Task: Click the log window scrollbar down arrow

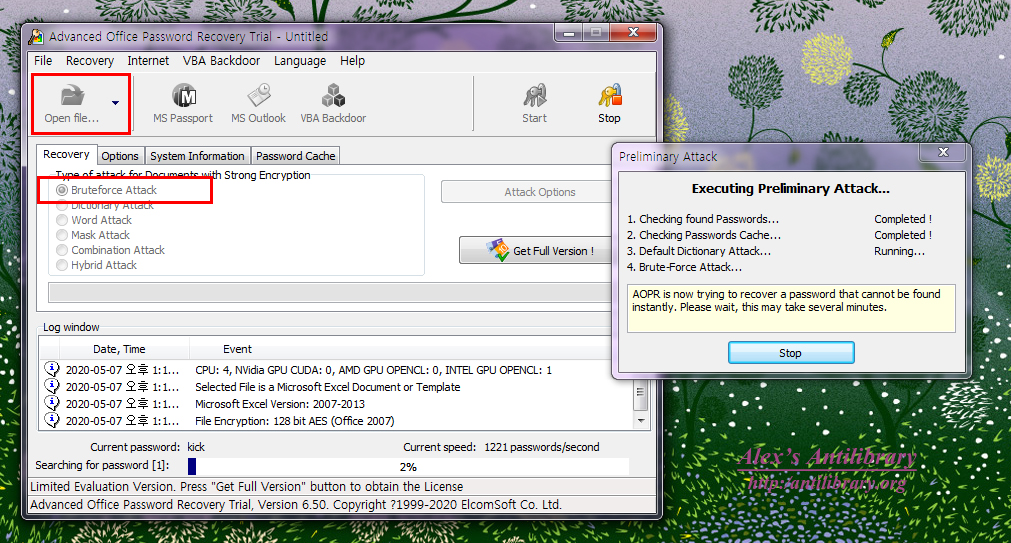Action: (641, 420)
